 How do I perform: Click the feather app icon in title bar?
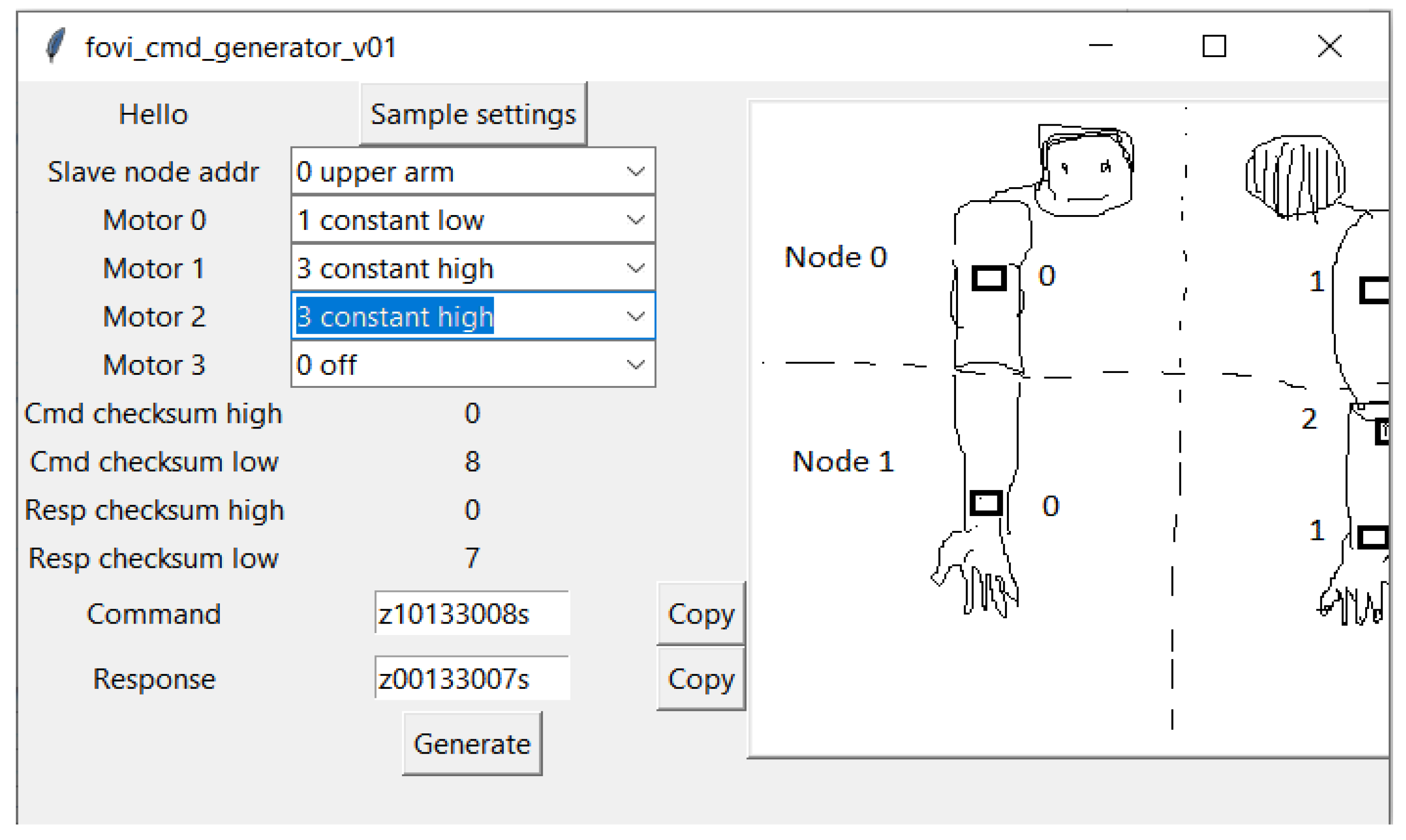tap(55, 45)
